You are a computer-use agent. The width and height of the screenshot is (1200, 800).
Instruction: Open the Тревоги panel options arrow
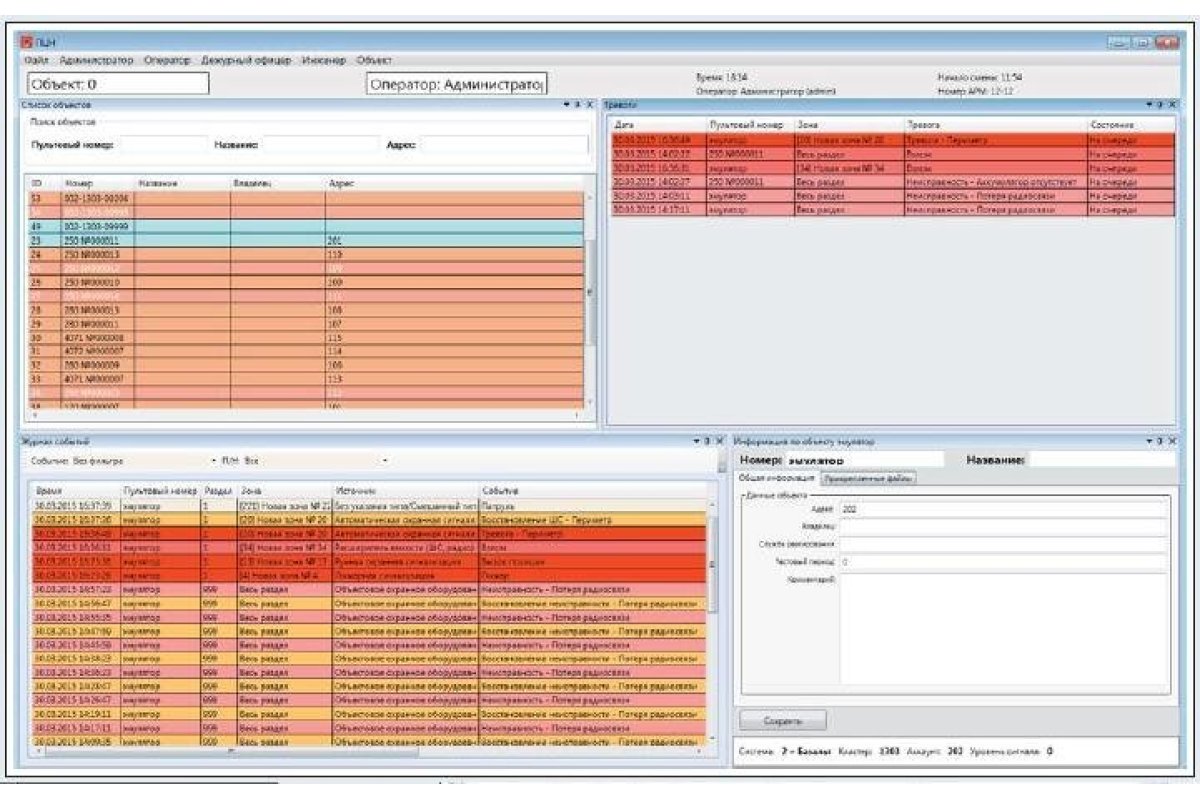point(1150,104)
